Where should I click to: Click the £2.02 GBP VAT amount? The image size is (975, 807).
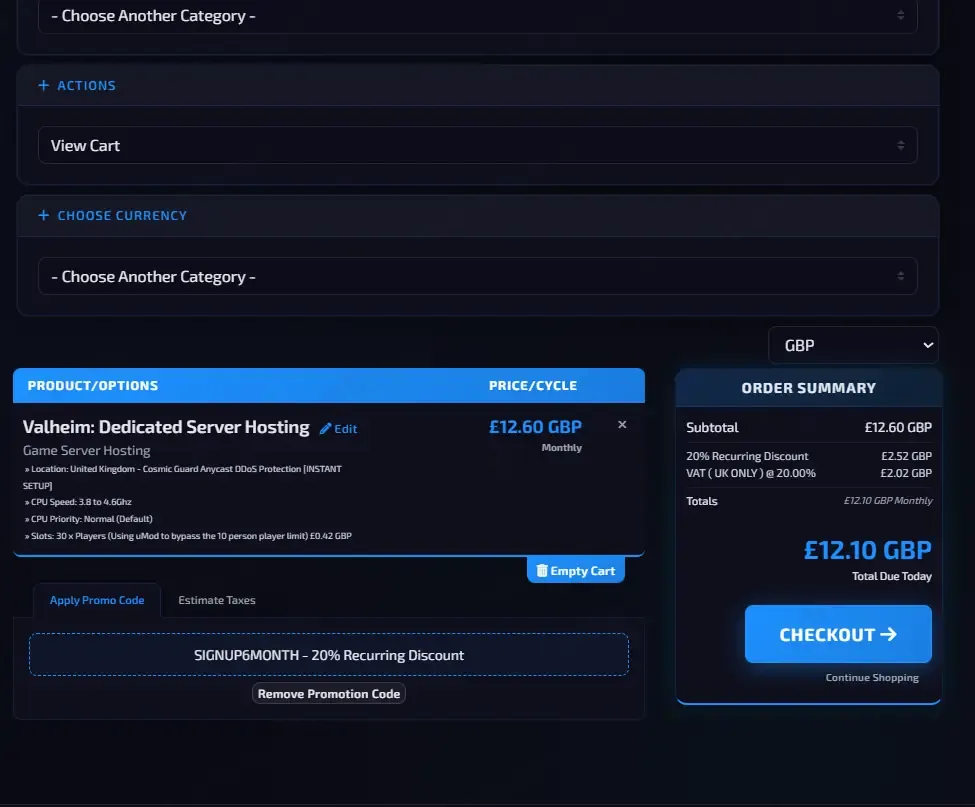tap(906, 473)
